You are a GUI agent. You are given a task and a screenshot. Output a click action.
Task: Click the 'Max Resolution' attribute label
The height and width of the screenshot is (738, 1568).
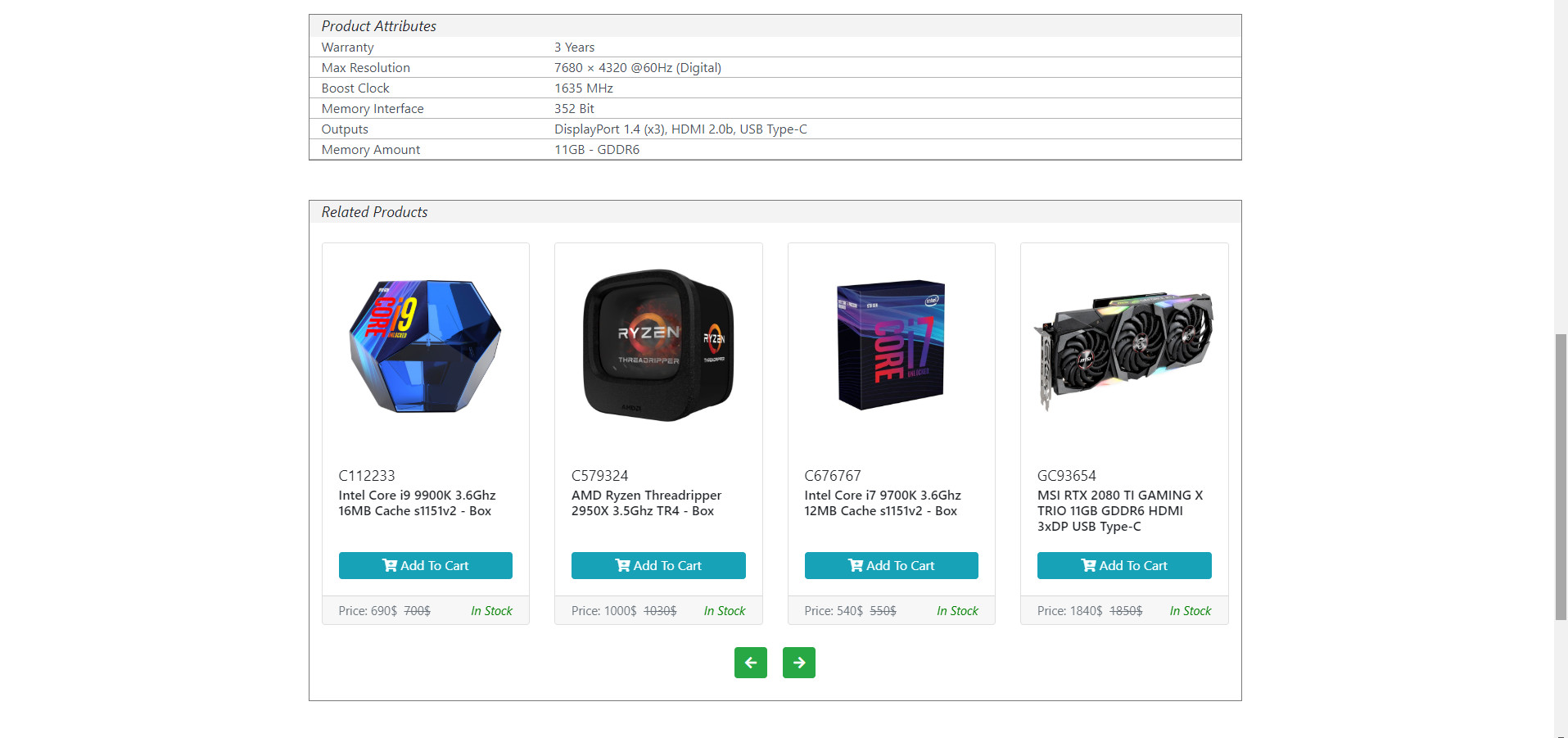365,68
